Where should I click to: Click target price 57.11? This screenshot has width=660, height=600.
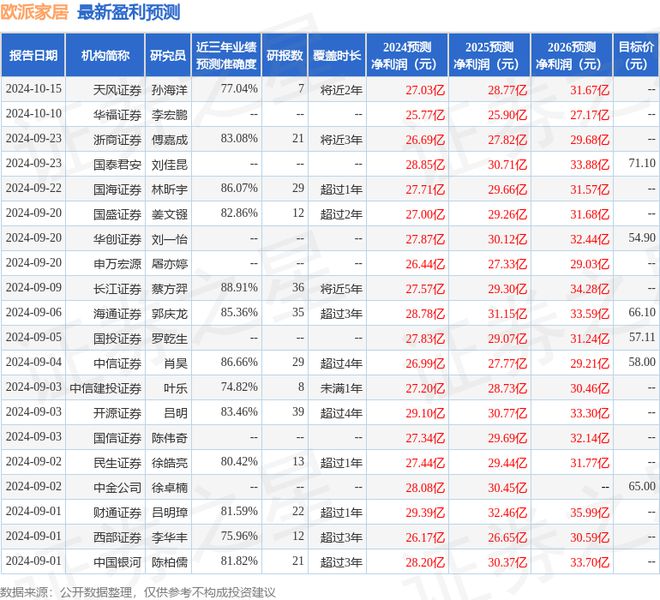click(642, 337)
